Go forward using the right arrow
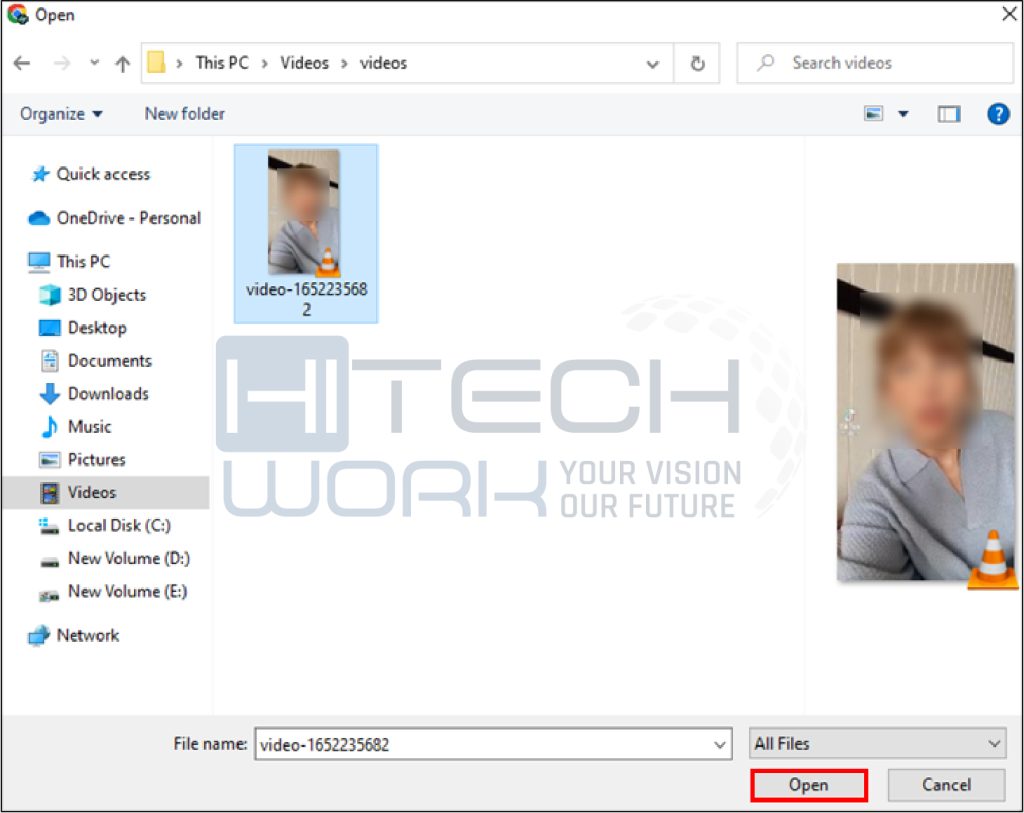The image size is (1024, 813). tap(61, 63)
